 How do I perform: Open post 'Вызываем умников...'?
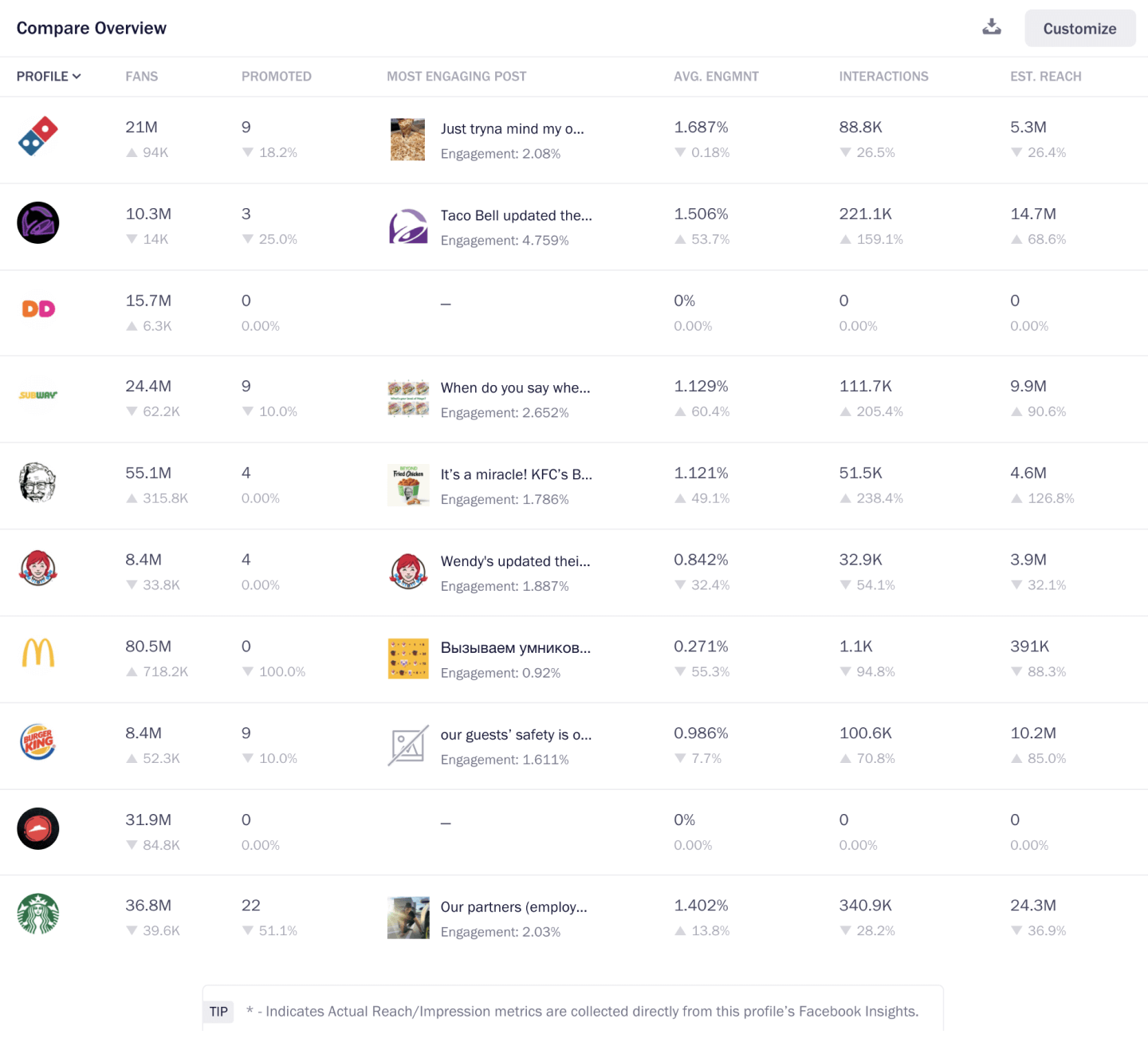click(x=516, y=648)
